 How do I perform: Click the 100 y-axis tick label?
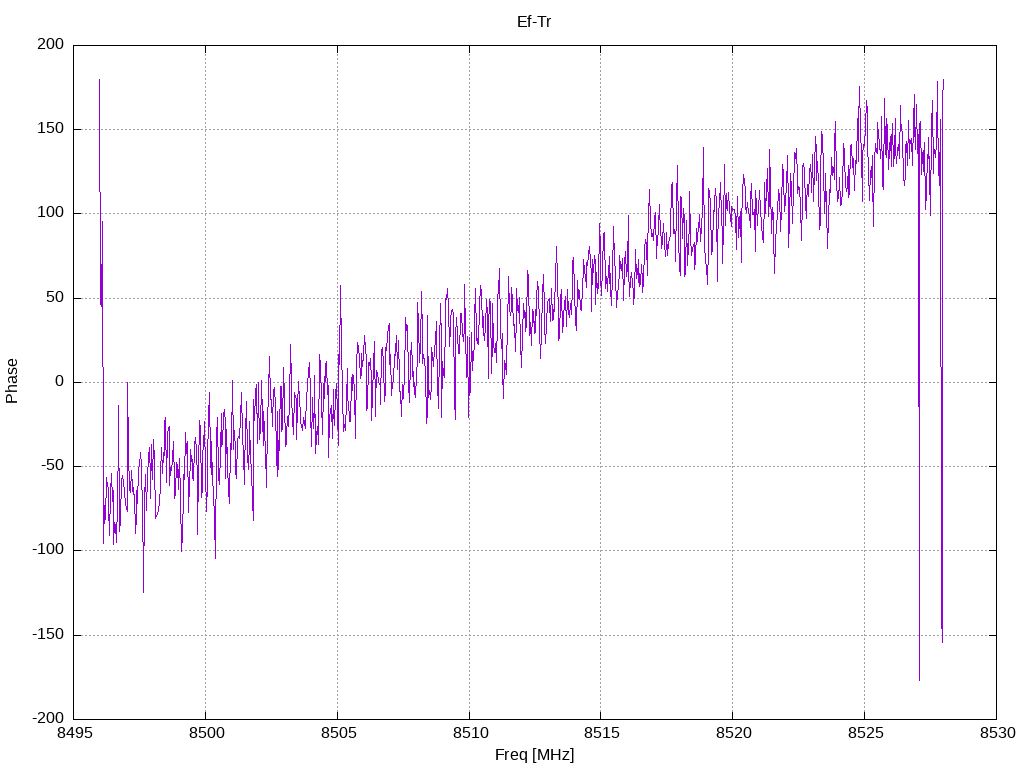(x=51, y=213)
